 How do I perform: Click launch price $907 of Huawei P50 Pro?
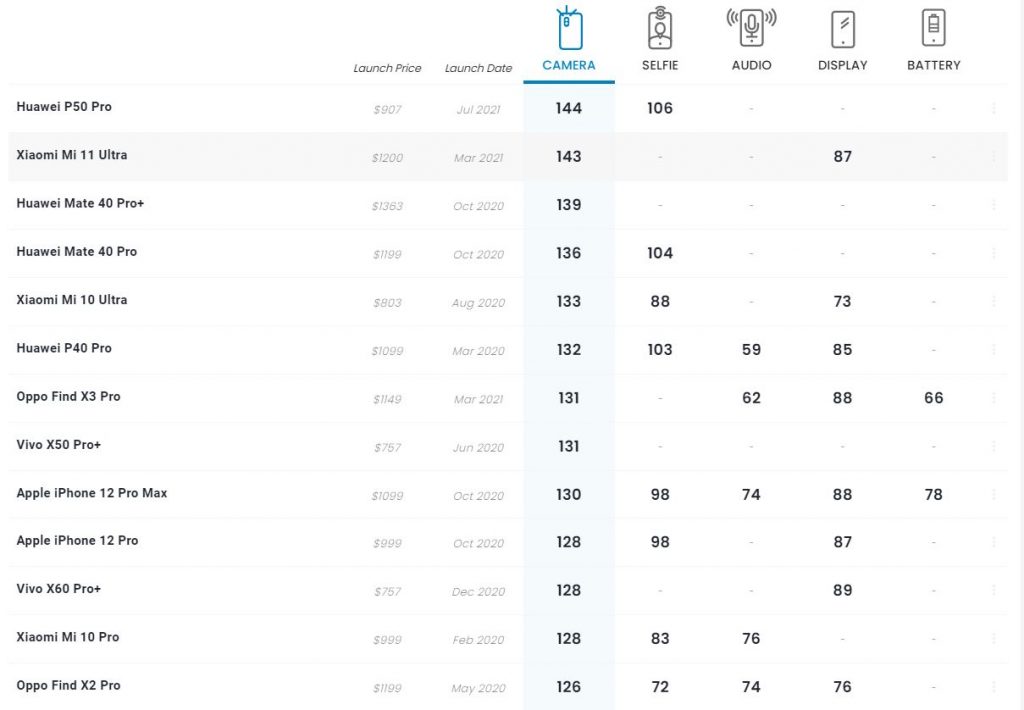pyautogui.click(x=387, y=110)
